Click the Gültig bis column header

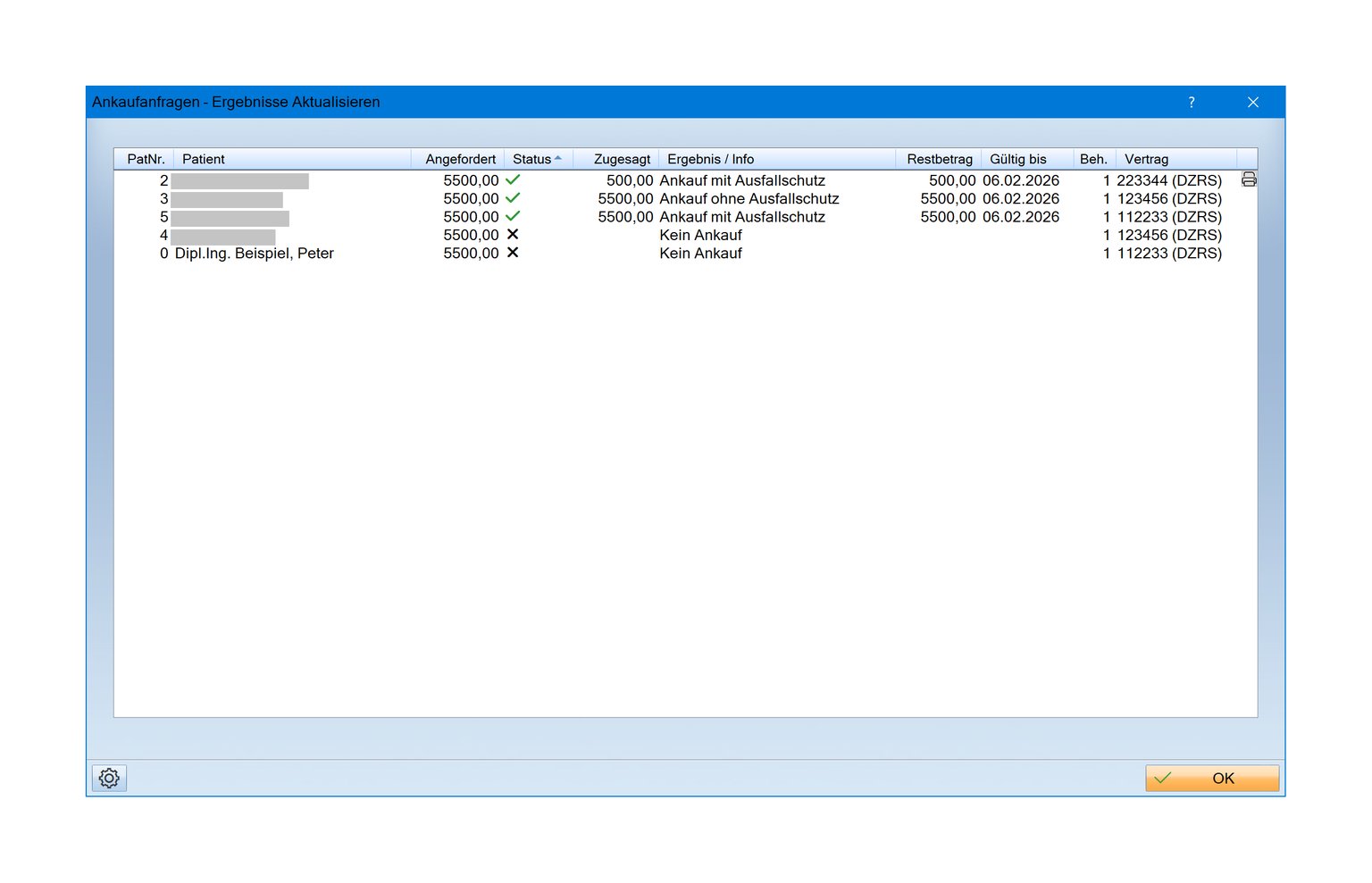tap(1017, 159)
